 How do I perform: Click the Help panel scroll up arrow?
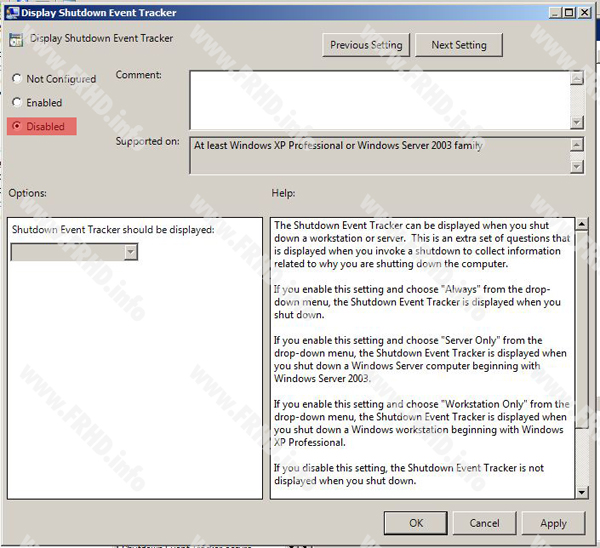pos(582,224)
